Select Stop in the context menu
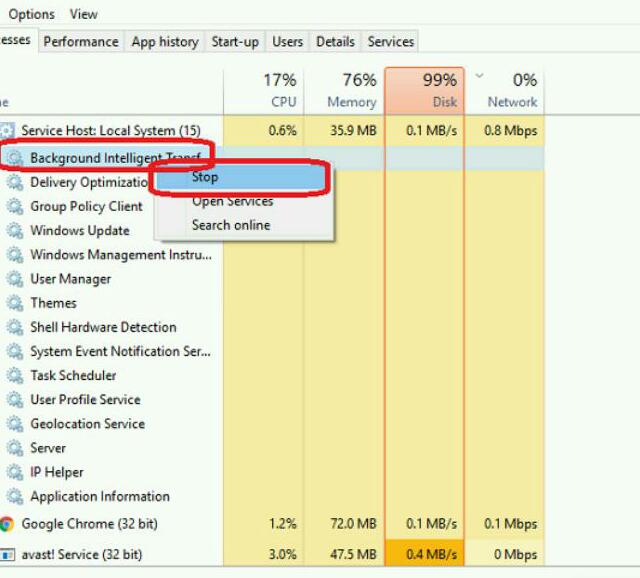The image size is (640, 578). (x=205, y=177)
